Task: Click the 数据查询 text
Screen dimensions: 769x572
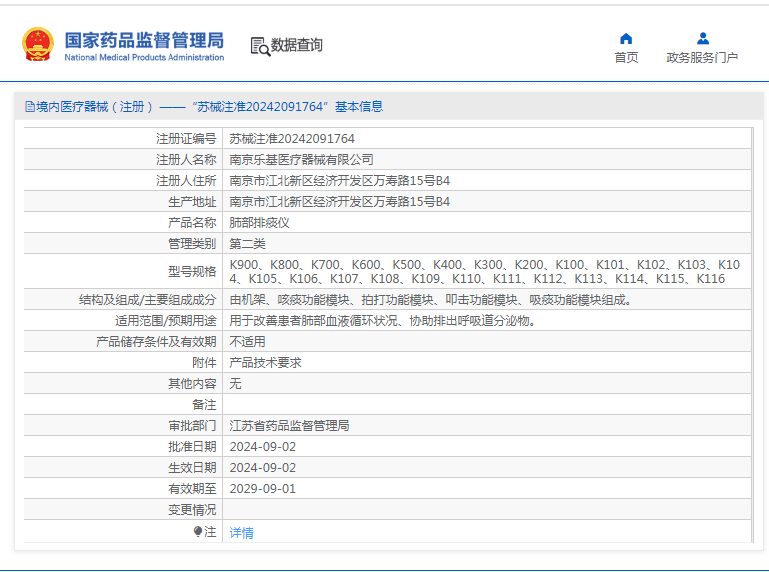Action: click(297, 45)
